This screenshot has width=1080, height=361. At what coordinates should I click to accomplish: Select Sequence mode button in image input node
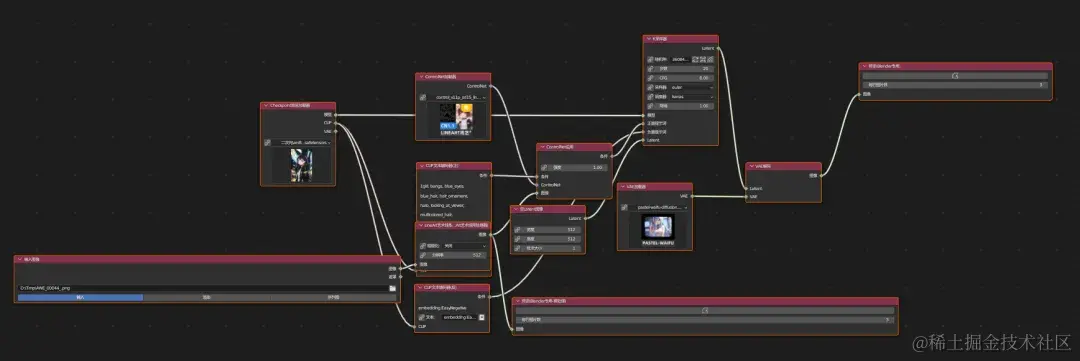pos(333,298)
